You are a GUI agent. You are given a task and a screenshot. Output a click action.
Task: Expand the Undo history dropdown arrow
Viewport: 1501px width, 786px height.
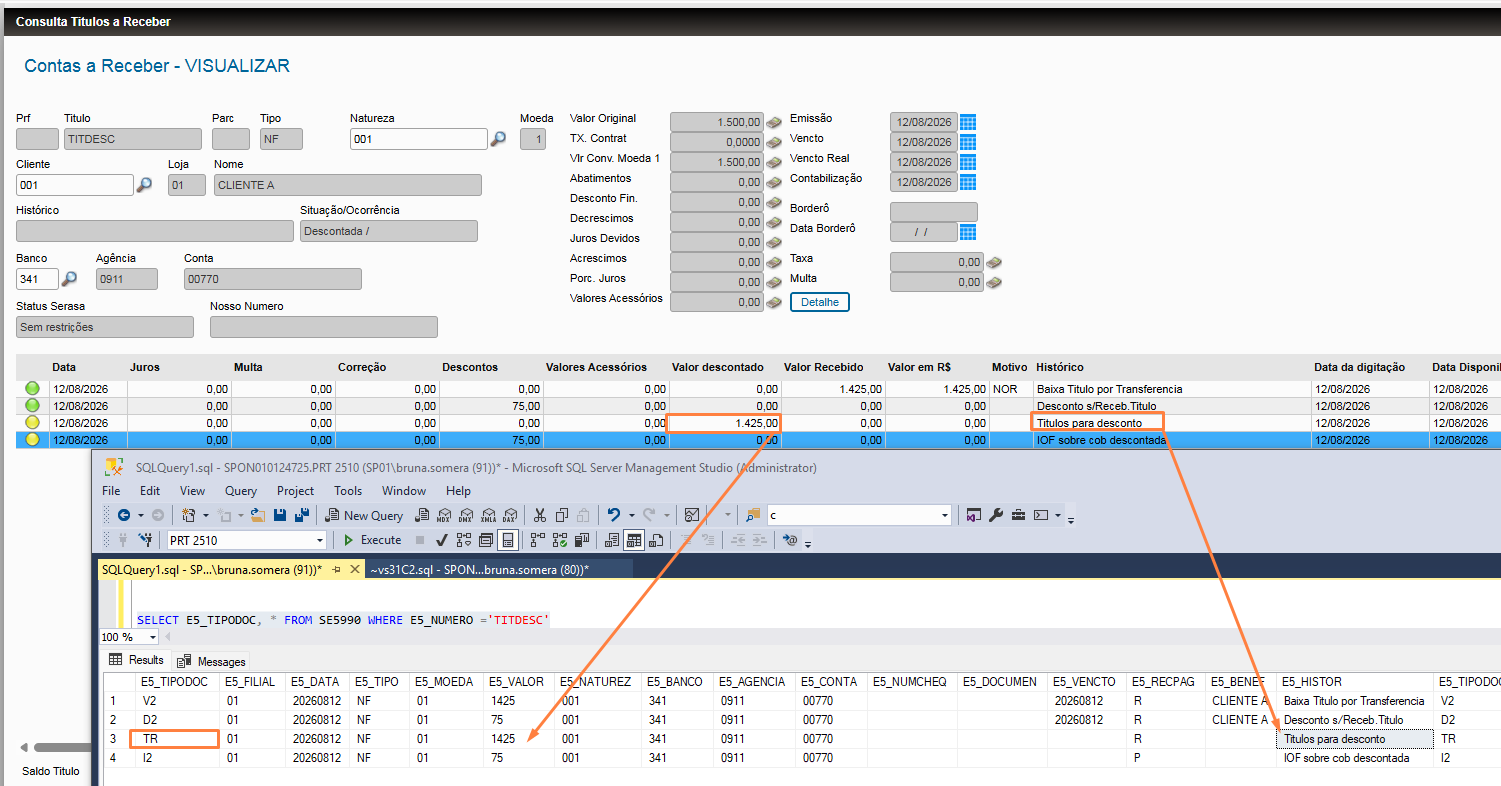(x=631, y=516)
